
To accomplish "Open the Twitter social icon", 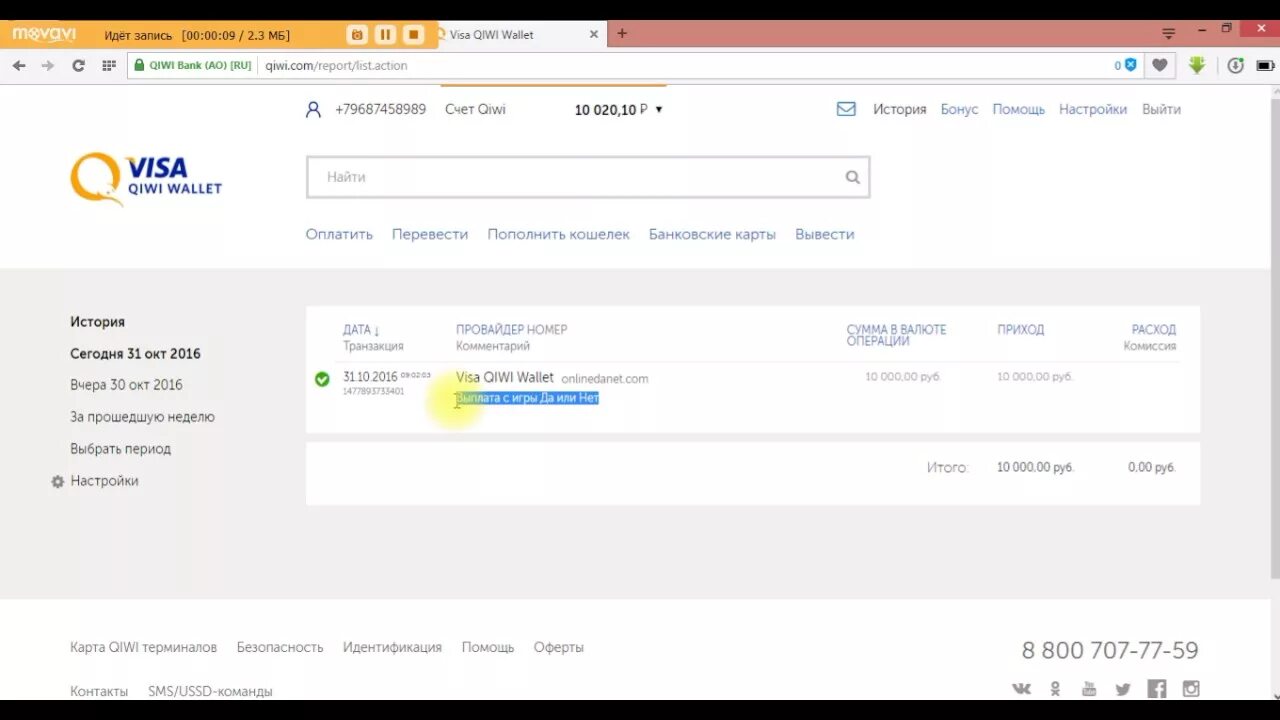I will [x=1123, y=688].
